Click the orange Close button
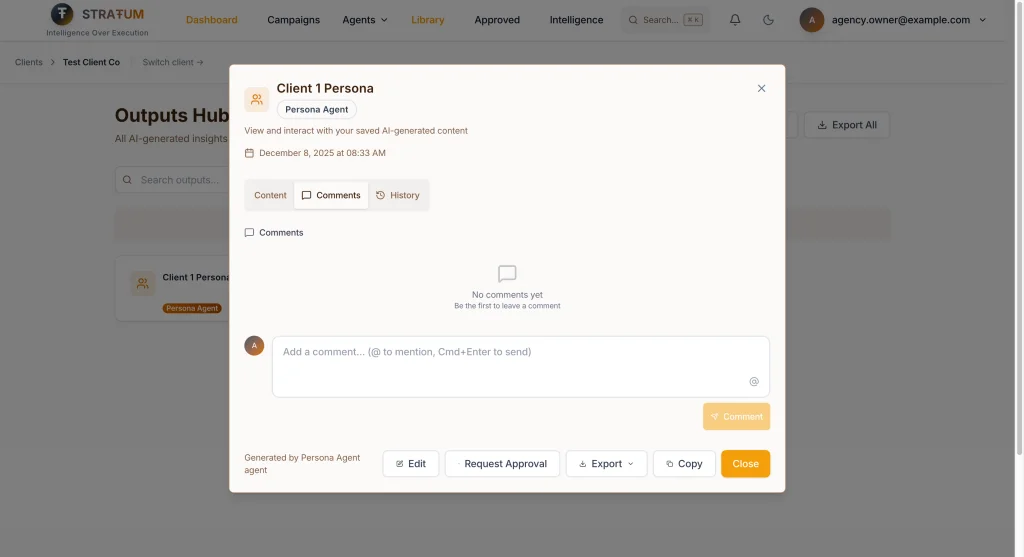The width and height of the screenshot is (1024, 557). point(745,464)
